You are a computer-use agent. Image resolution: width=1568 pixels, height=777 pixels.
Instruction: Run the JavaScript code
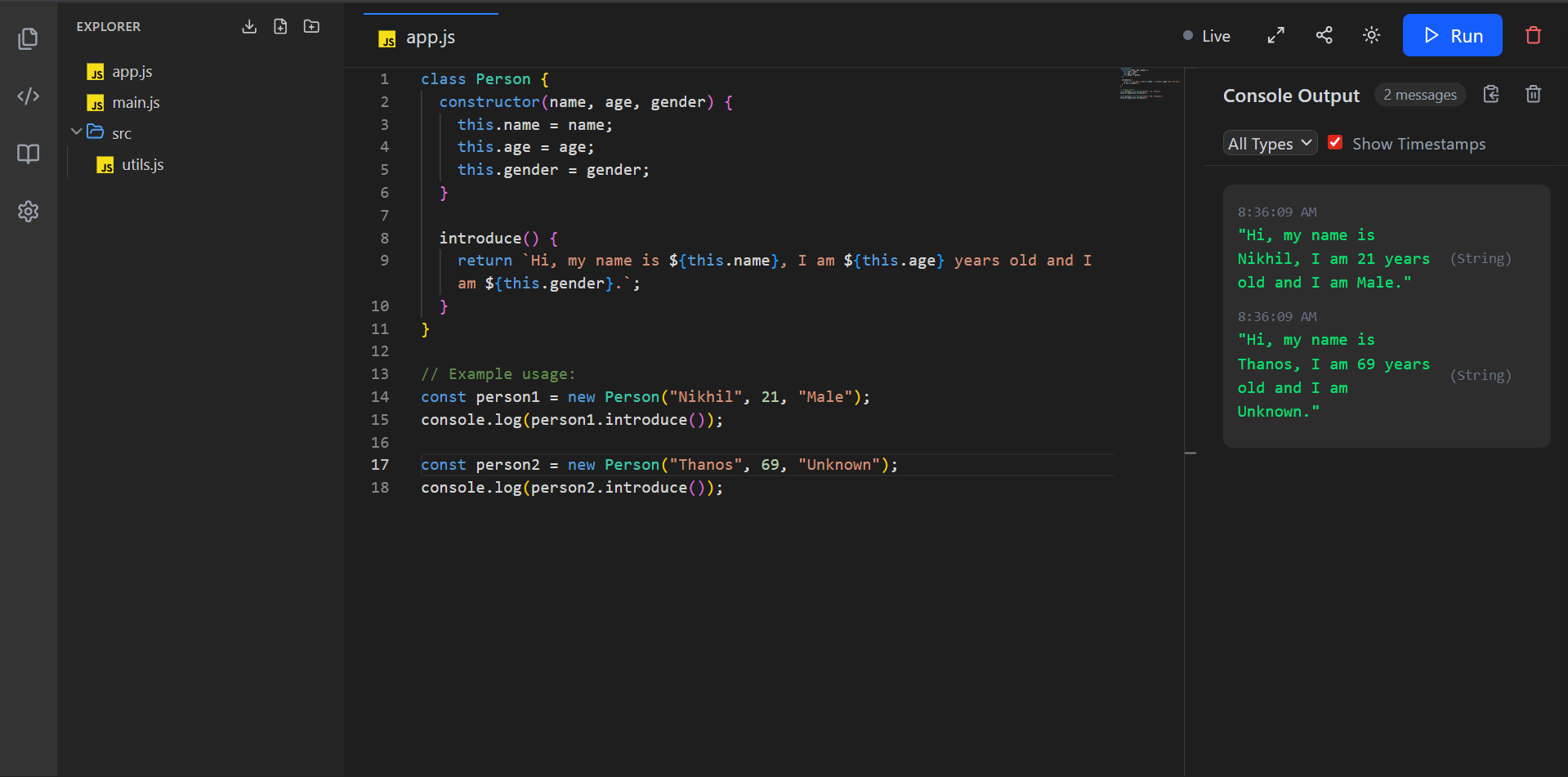coord(1452,35)
